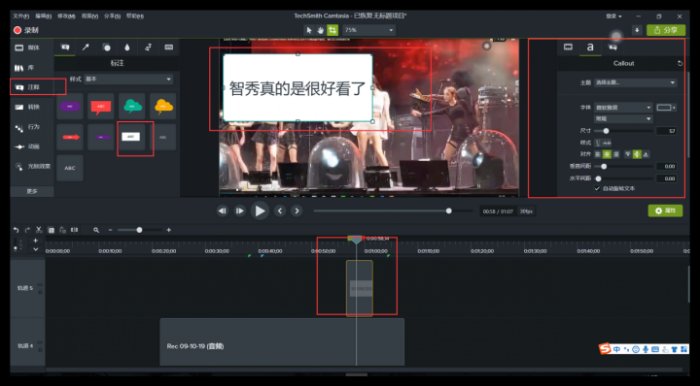Viewport: 700px width, 386px height.
Task: Toggle the auto-shrink text checkbox
Action: 597,189
